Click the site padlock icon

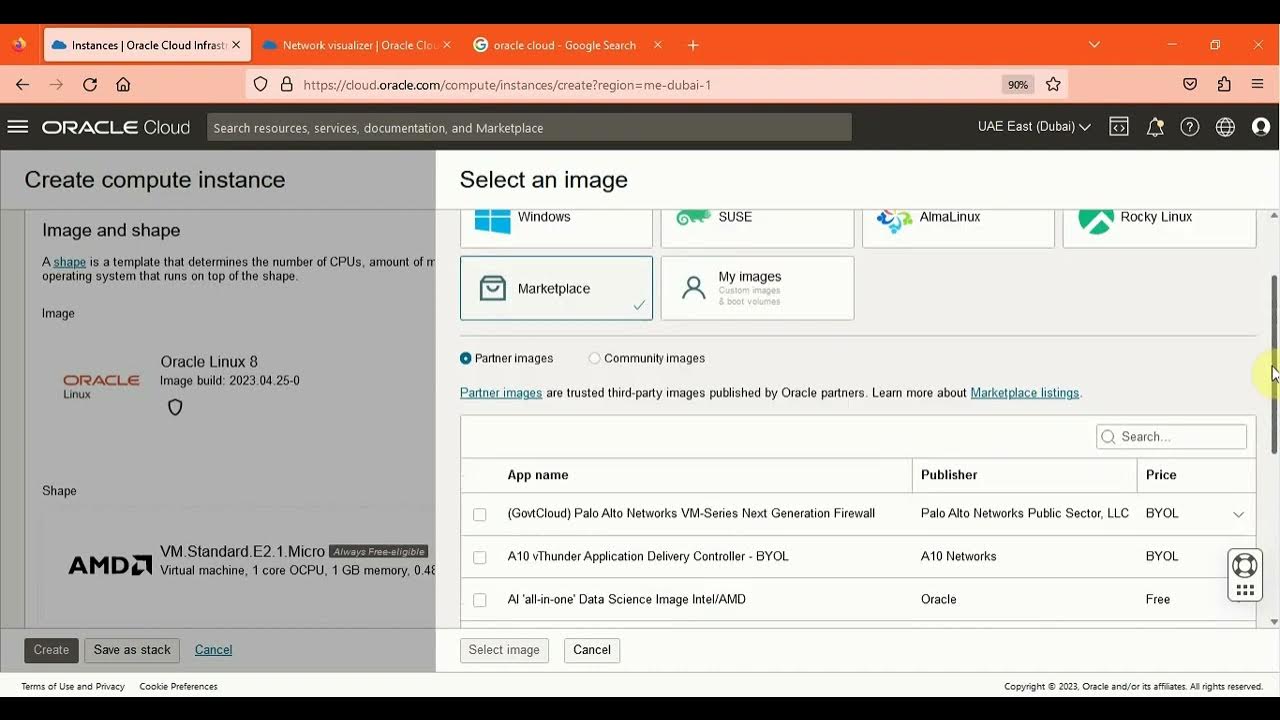coord(287,85)
